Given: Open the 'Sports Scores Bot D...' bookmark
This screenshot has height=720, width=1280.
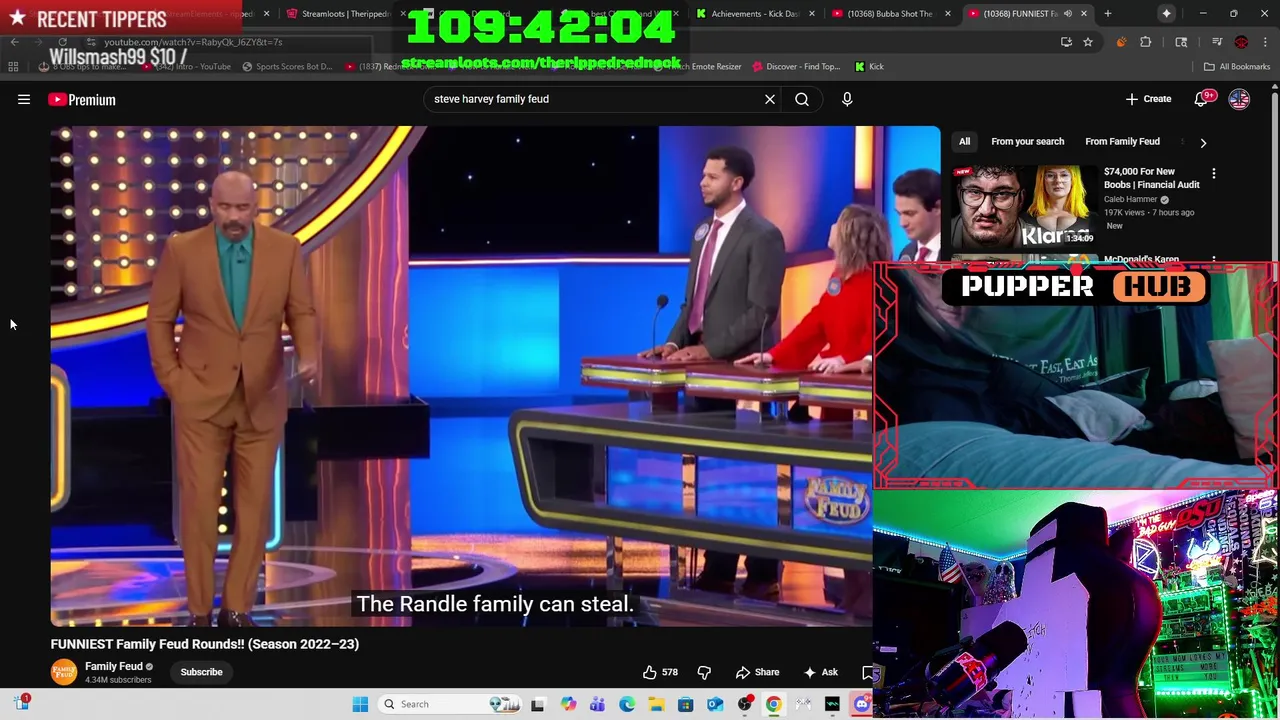Looking at the screenshot, I should tap(286, 67).
